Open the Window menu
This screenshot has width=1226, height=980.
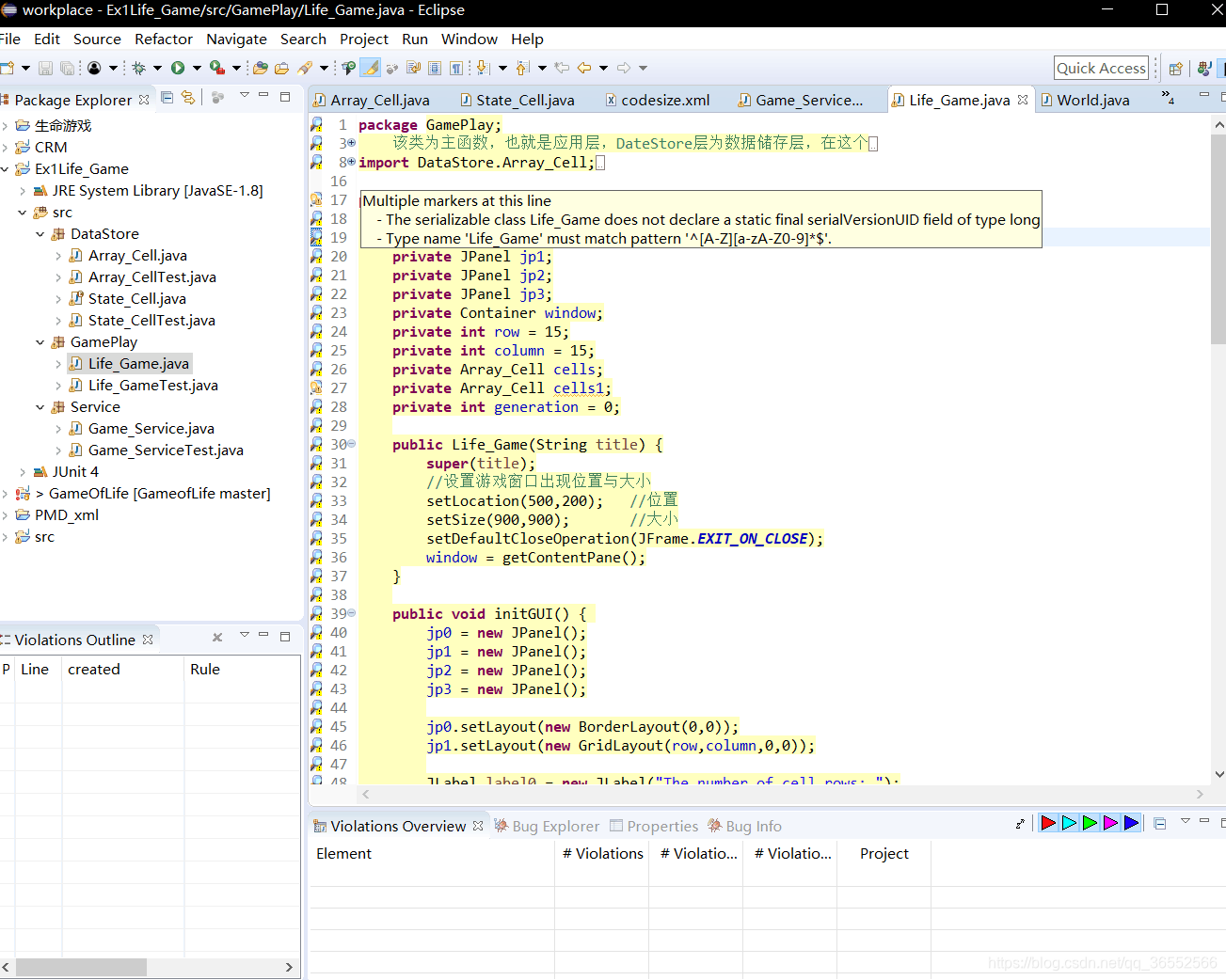469,40
